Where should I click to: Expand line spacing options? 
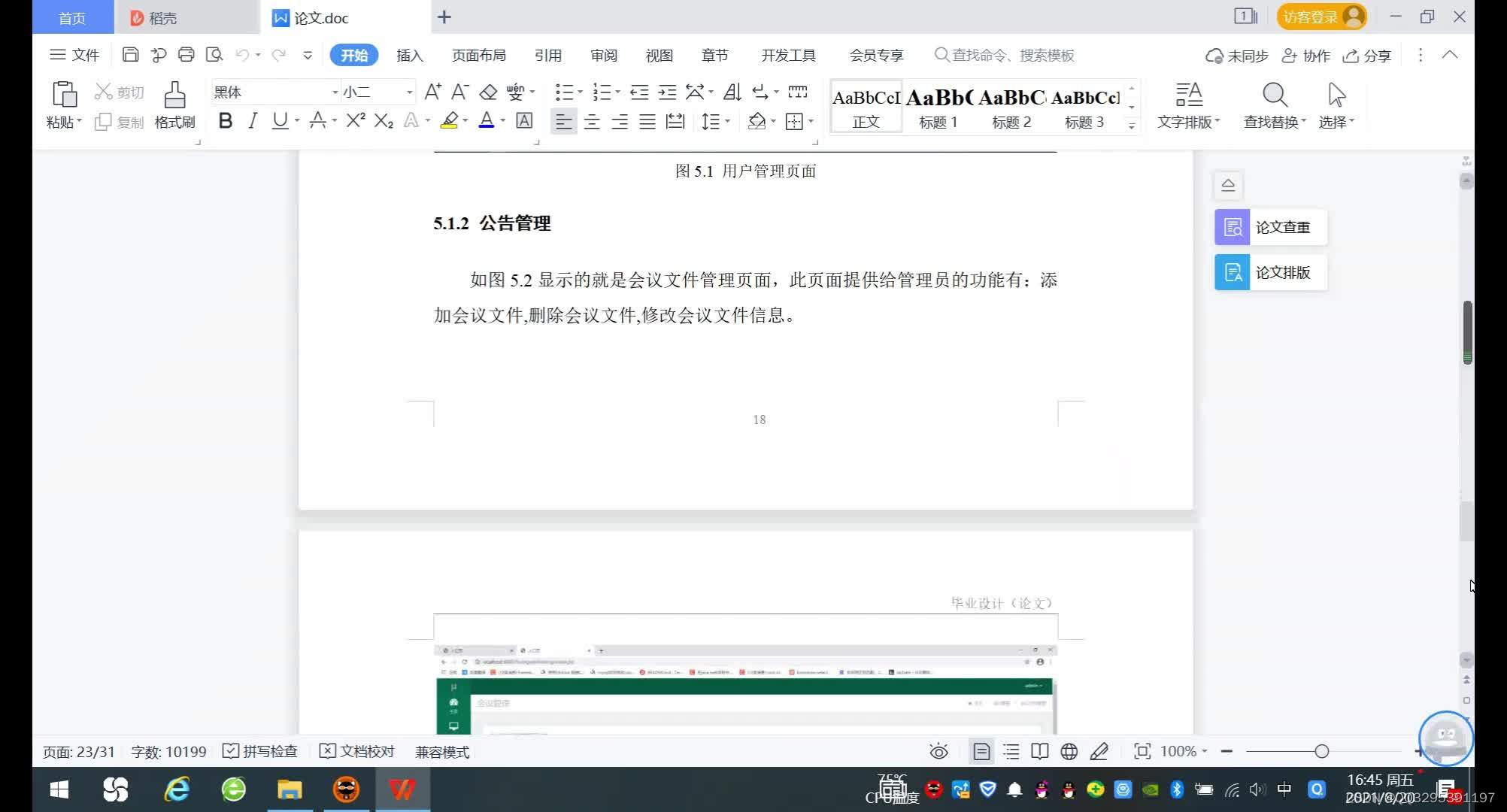pyautogui.click(x=727, y=121)
